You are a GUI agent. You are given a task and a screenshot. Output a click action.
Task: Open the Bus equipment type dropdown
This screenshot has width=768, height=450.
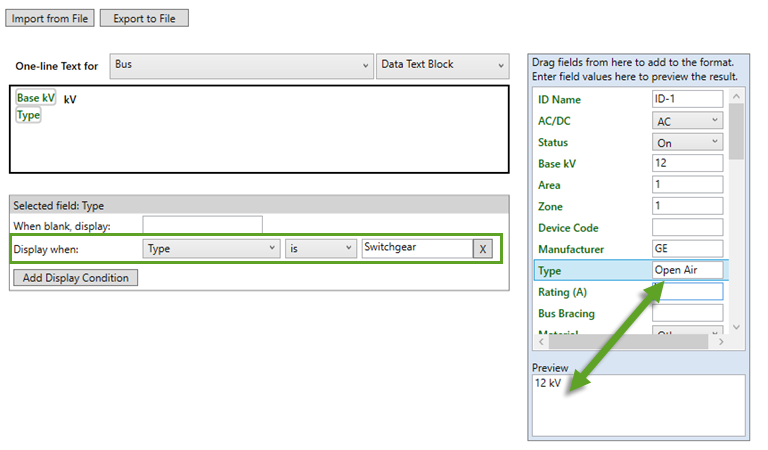tap(240, 65)
